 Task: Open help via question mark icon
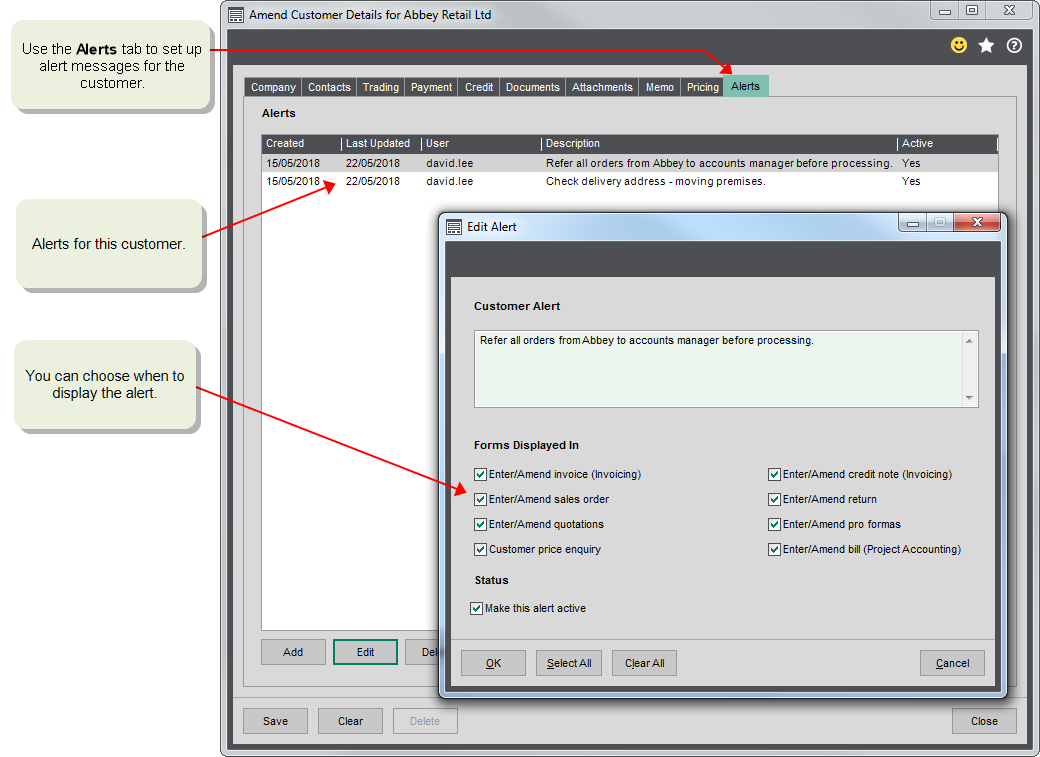click(x=1014, y=45)
